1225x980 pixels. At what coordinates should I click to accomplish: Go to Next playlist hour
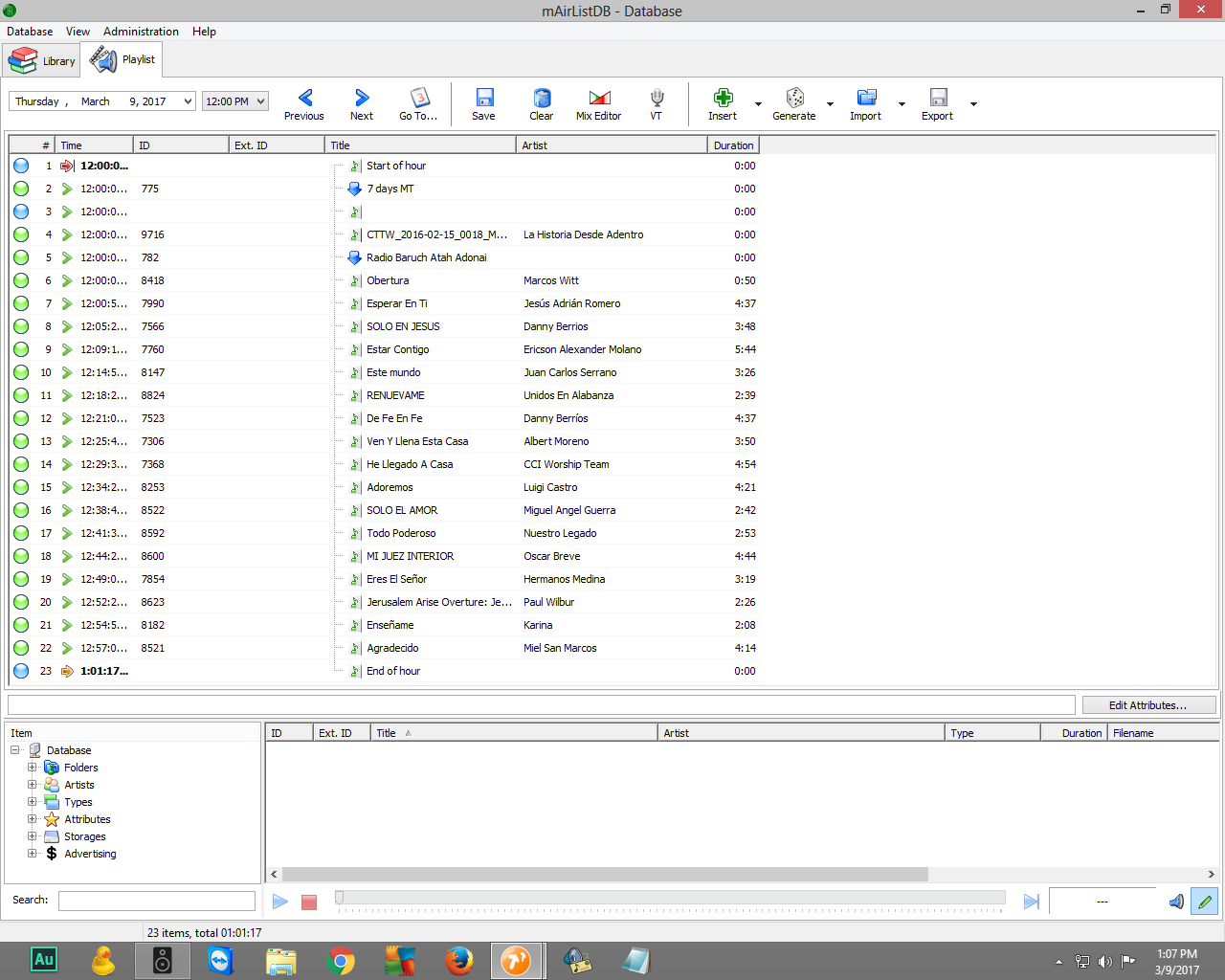(x=362, y=104)
